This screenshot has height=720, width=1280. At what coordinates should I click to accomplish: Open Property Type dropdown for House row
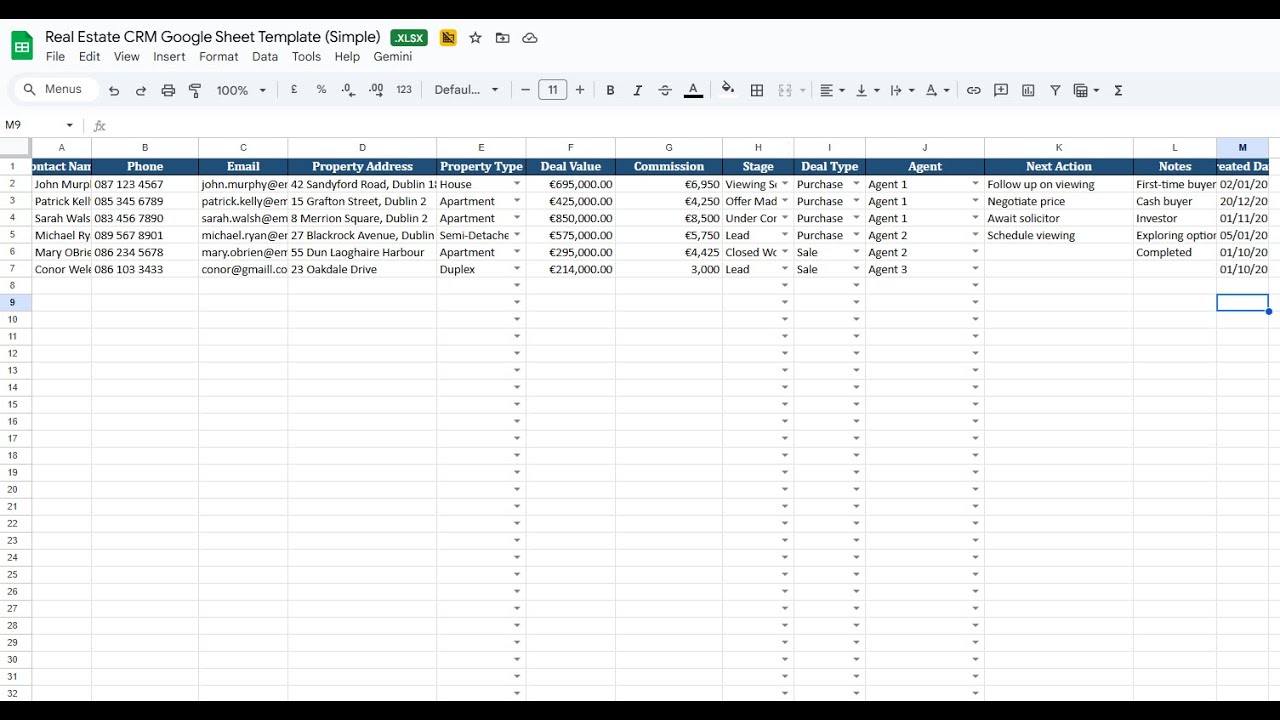517,184
